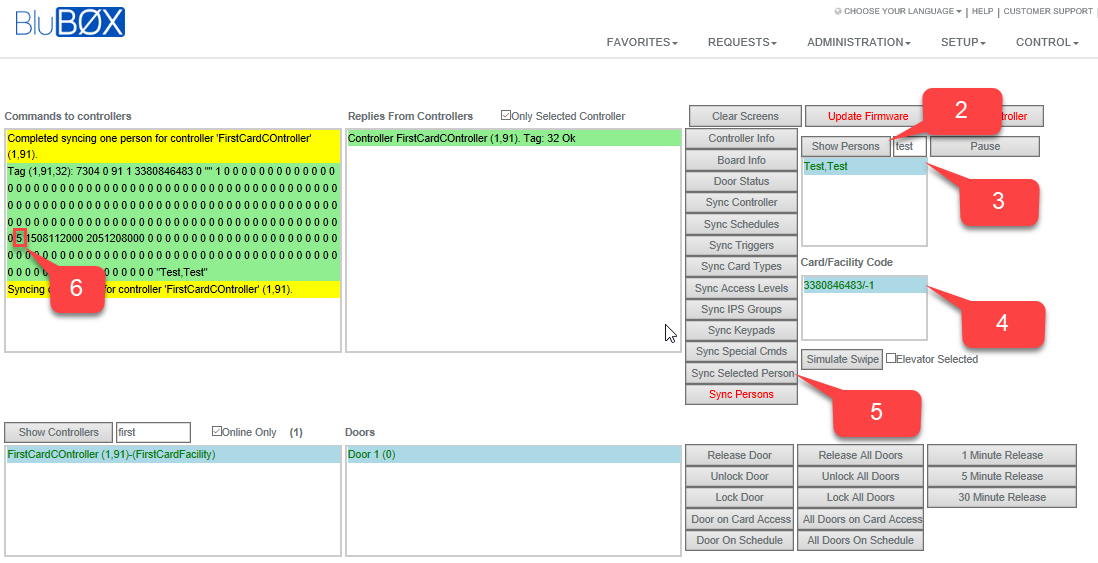Screen dimensions: 1098x563
Task: Open the Administration menu
Action: 858,43
